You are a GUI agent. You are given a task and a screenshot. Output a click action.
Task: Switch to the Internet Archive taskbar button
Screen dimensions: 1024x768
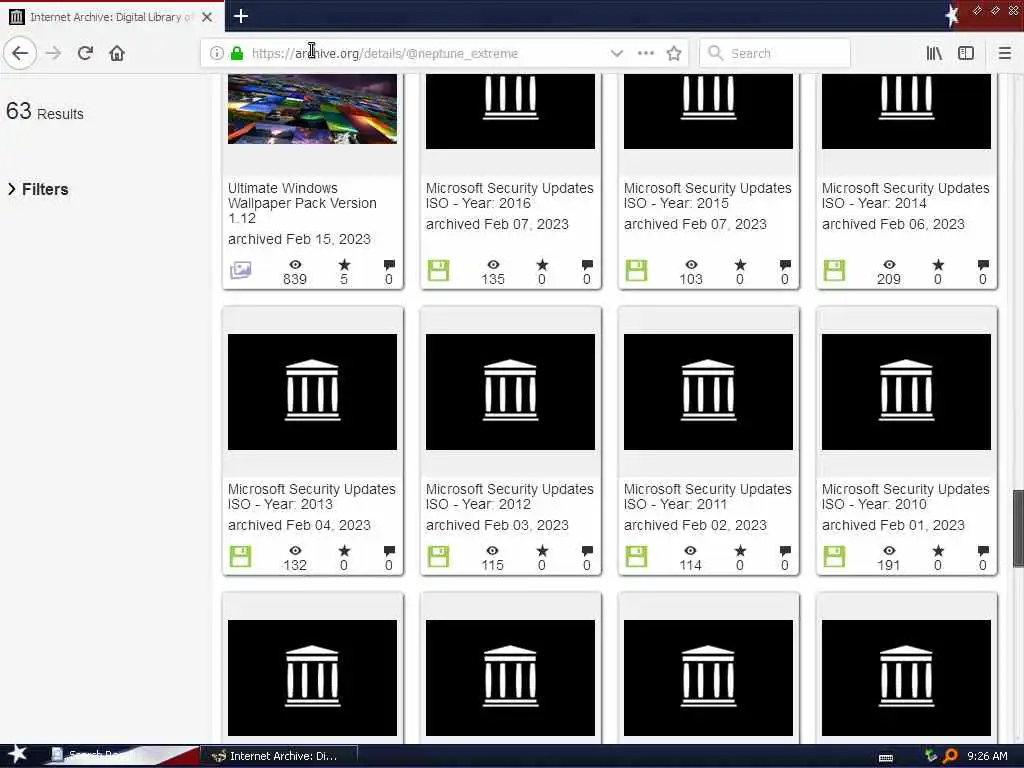pyautogui.click(x=278, y=756)
